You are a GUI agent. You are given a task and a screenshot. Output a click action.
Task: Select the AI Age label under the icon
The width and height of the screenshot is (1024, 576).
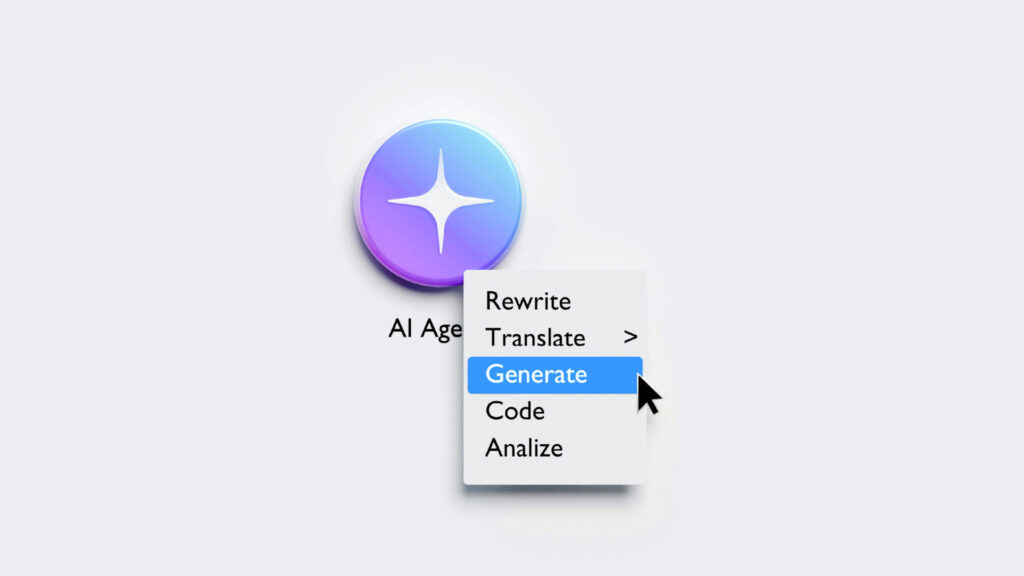425,328
